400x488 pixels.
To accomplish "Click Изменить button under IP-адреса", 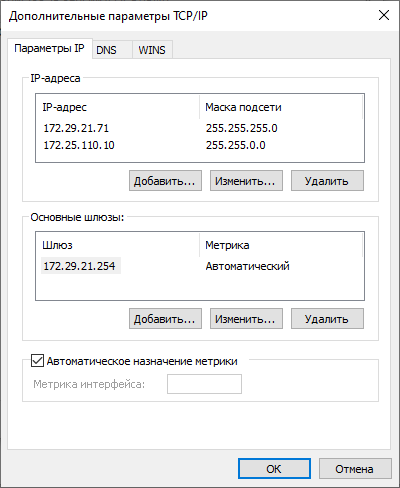I will [246, 181].
